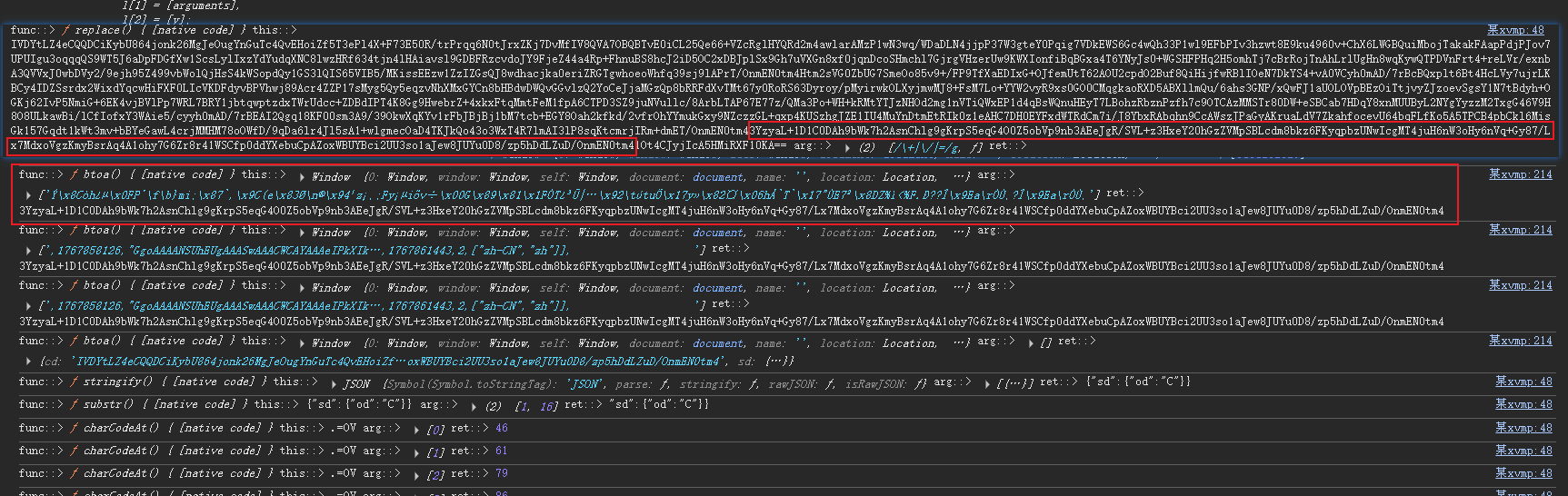Open the 某xvmp:48 link on the substr() row
Image resolution: width=1568 pixels, height=496 pixels.
pyautogui.click(x=1524, y=404)
